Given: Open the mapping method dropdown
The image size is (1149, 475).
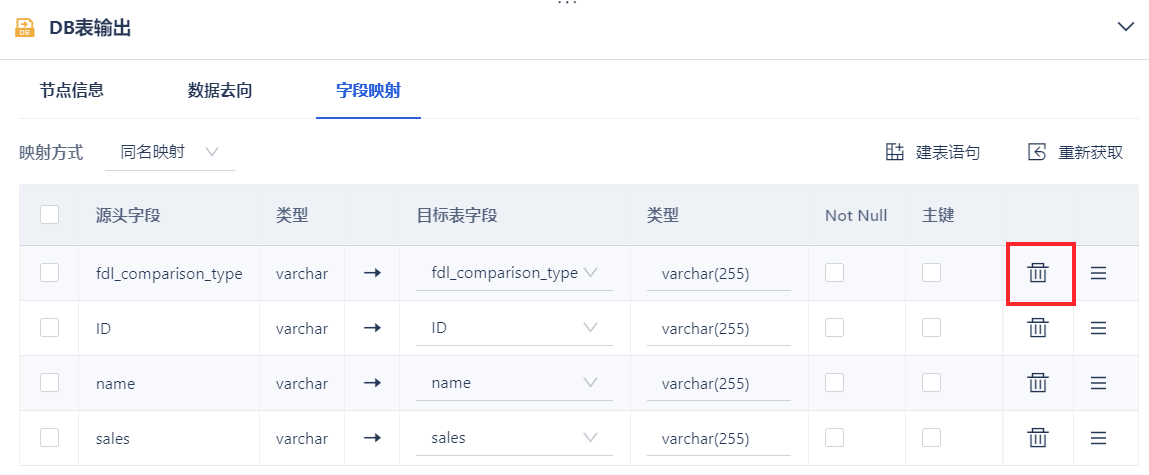Looking at the screenshot, I should point(170,152).
